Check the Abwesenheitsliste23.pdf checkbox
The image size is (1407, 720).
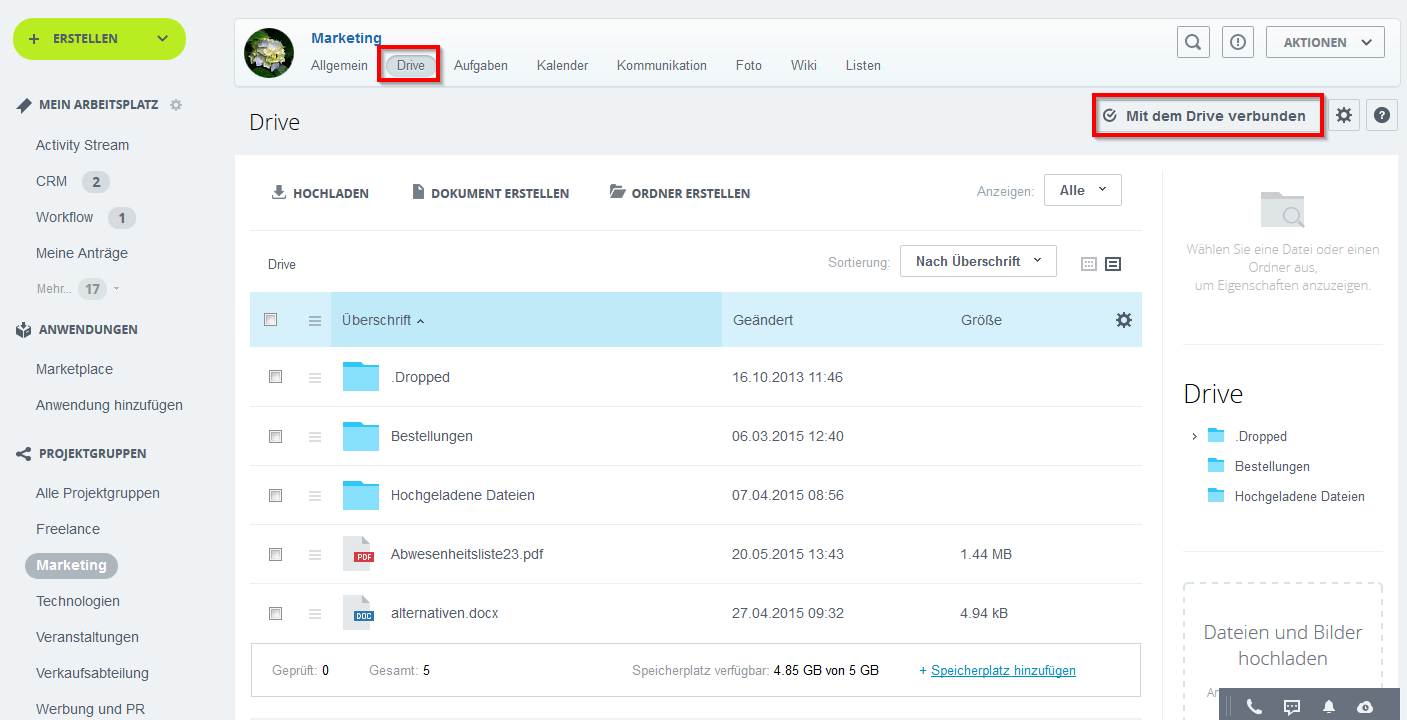pos(276,554)
